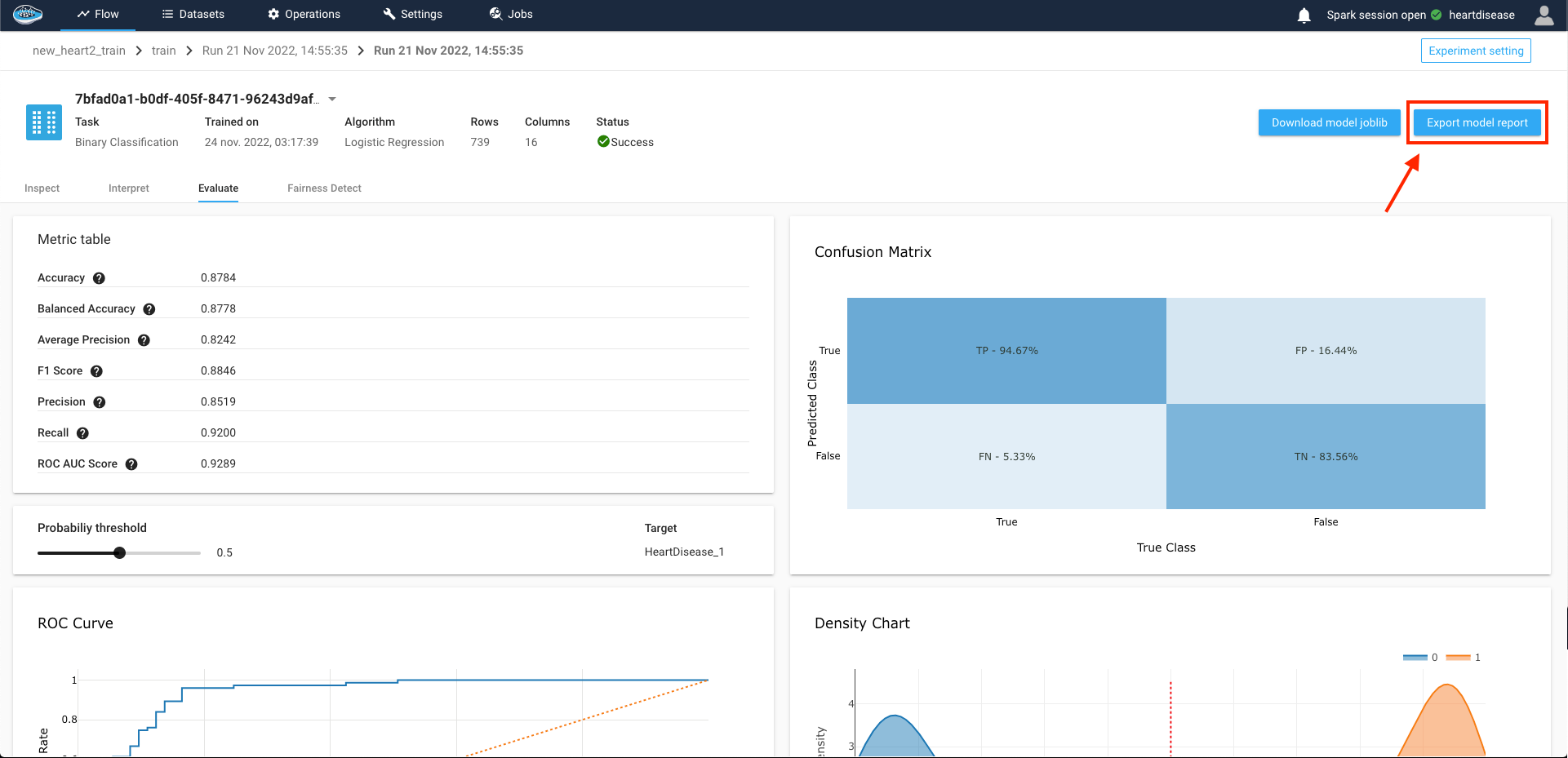Open the Fairness Detect tab
Screen dimensions: 1568x758
(x=324, y=188)
